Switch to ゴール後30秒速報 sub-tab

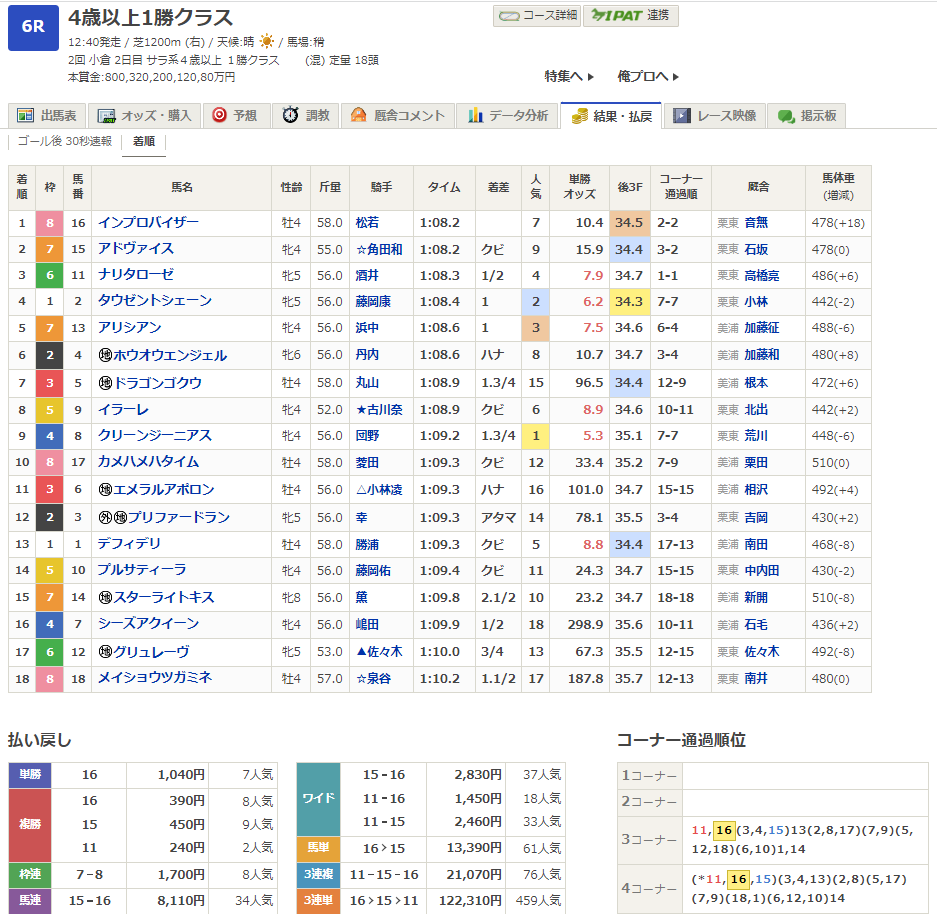[66, 142]
